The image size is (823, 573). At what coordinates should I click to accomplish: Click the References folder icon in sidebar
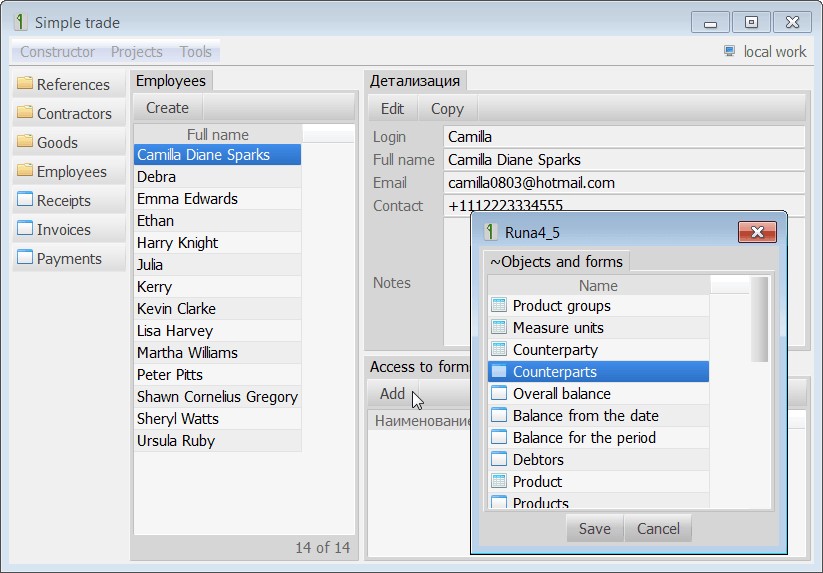25,84
